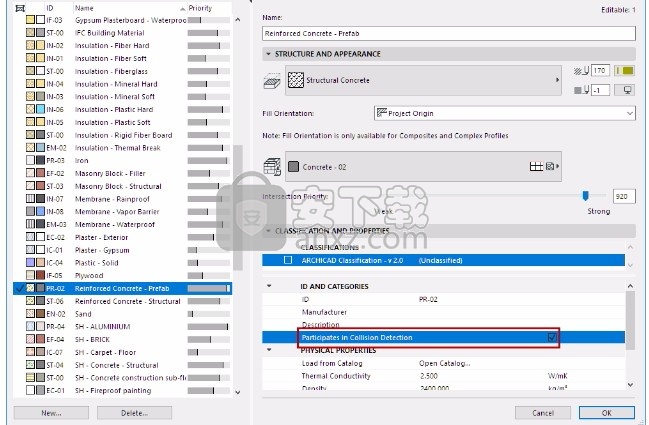Click the monitor background pen button
The height and width of the screenshot is (425, 649).
(624, 90)
